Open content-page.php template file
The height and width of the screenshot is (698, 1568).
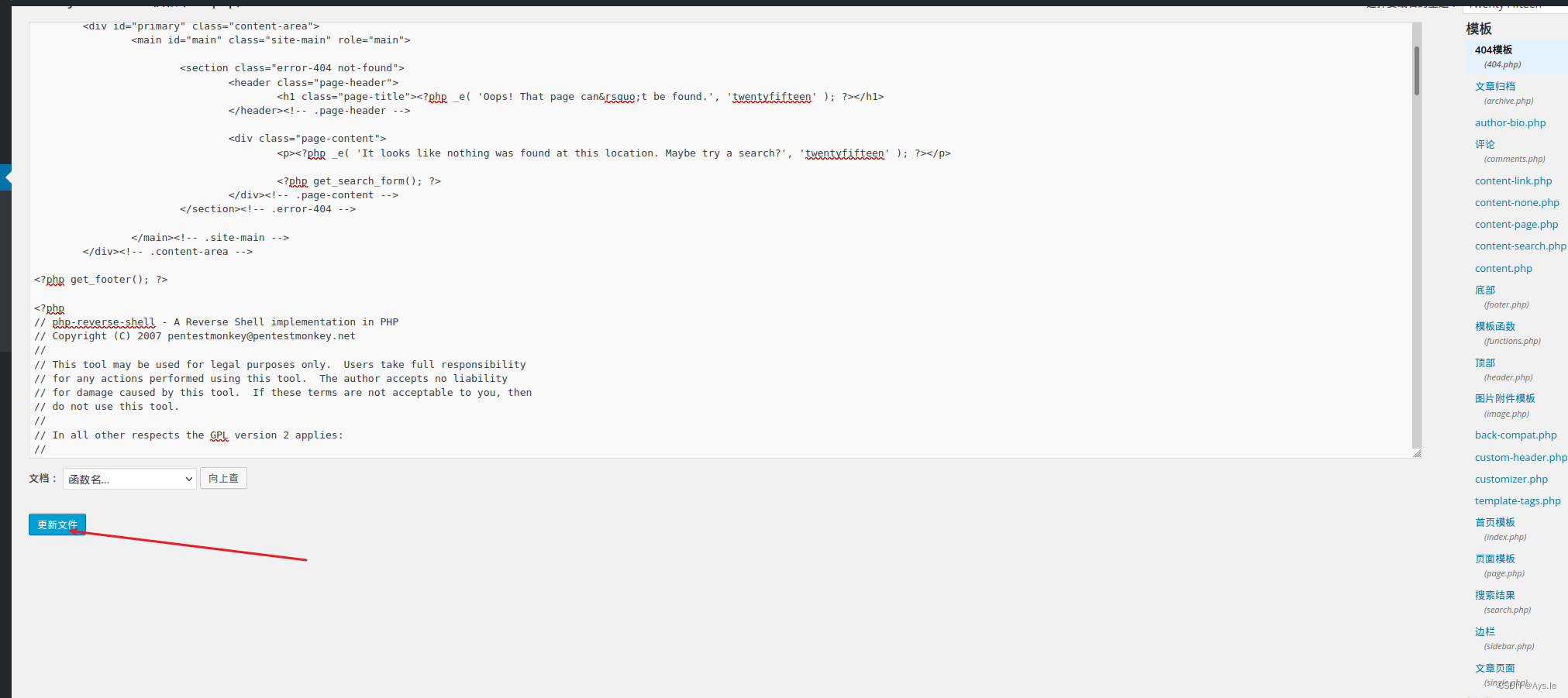pyautogui.click(x=1516, y=224)
